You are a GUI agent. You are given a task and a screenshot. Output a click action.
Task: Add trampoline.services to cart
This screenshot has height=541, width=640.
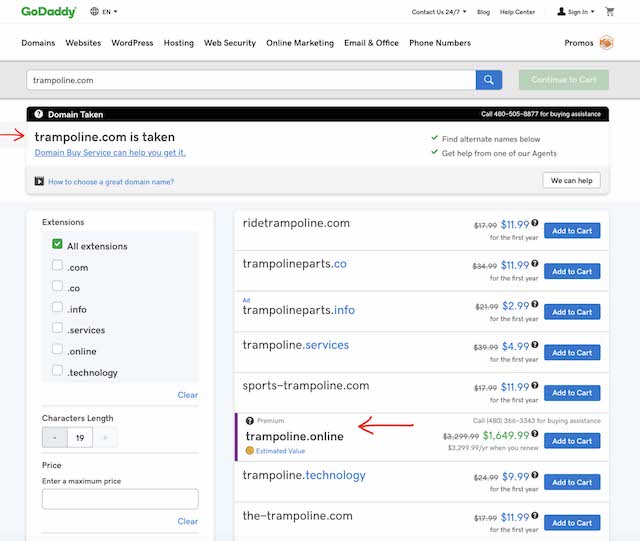click(x=572, y=353)
